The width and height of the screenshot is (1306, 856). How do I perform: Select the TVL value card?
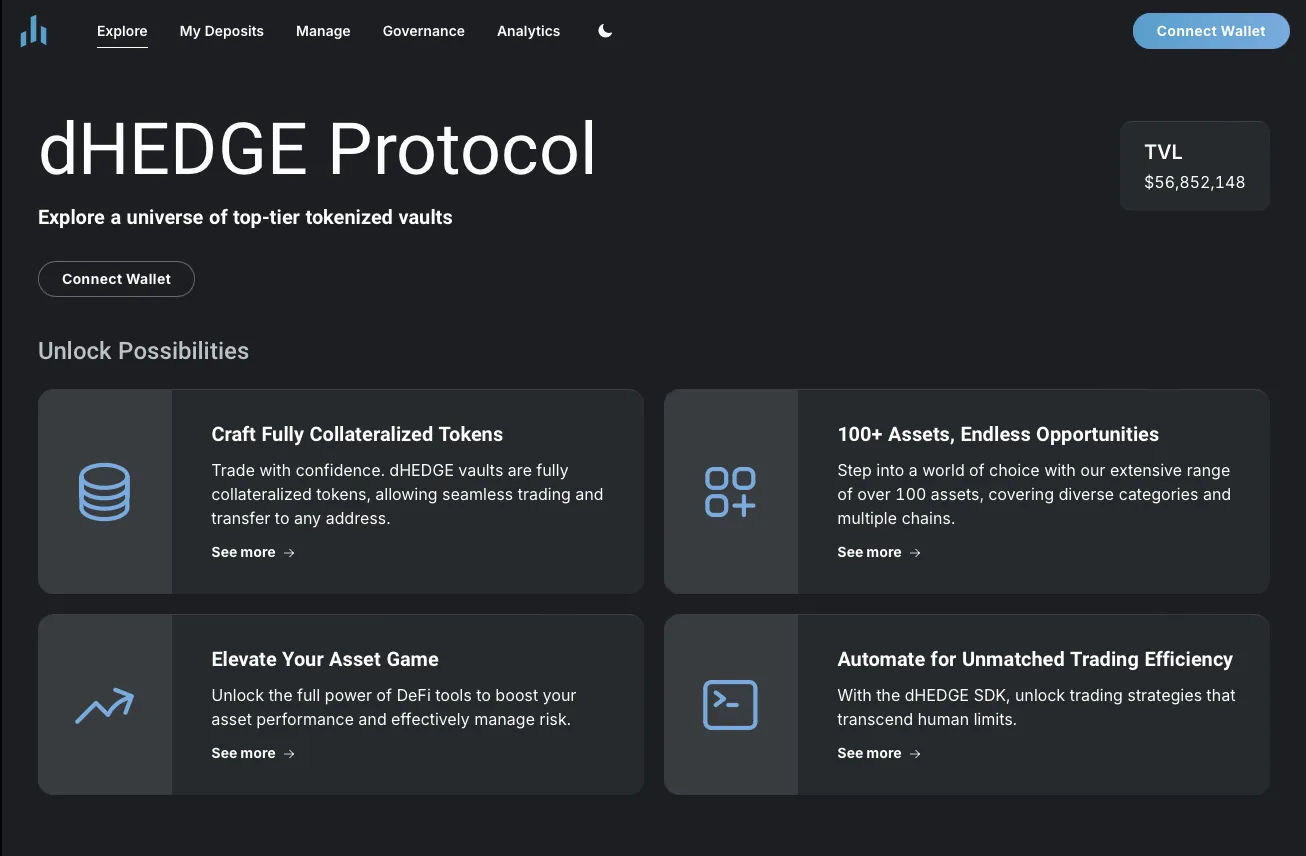point(1194,166)
